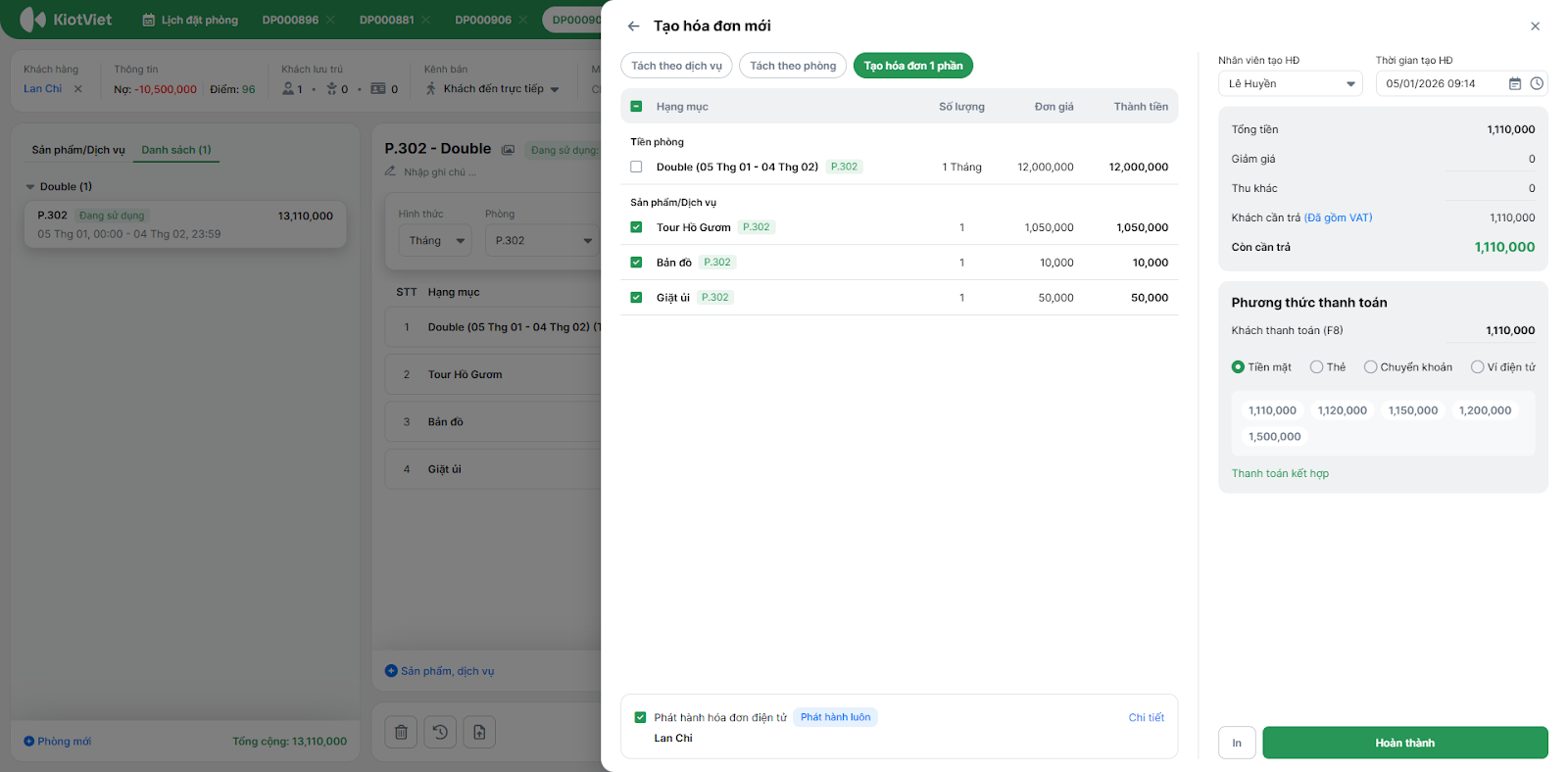Click the back arrow beside Tạo hóa đơn mới
1568x772 pixels.
(x=633, y=26)
